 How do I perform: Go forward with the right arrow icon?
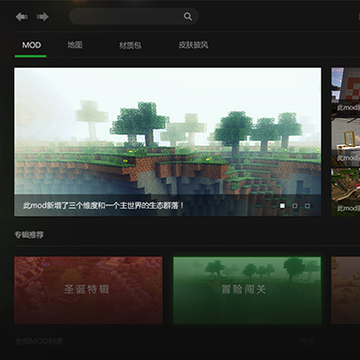click(x=43, y=17)
